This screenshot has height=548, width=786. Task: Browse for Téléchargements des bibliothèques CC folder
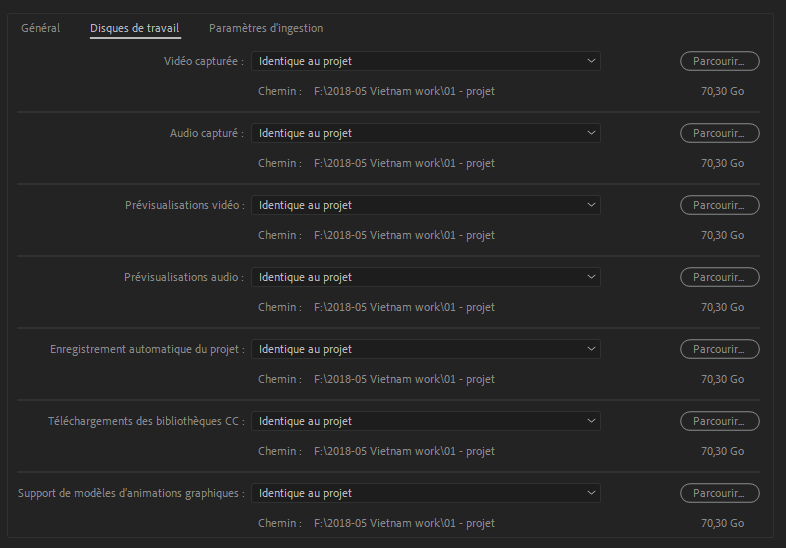[719, 421]
